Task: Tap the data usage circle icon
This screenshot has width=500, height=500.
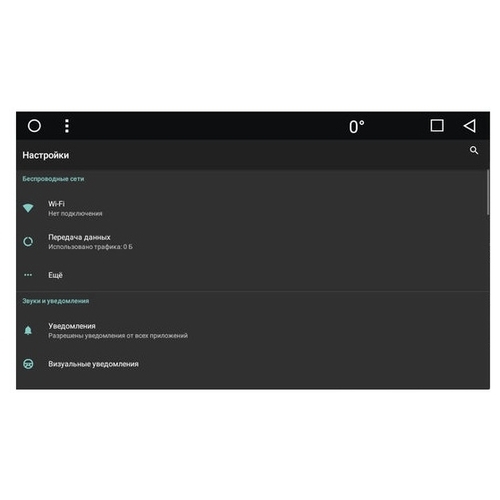Action: click(x=28, y=242)
